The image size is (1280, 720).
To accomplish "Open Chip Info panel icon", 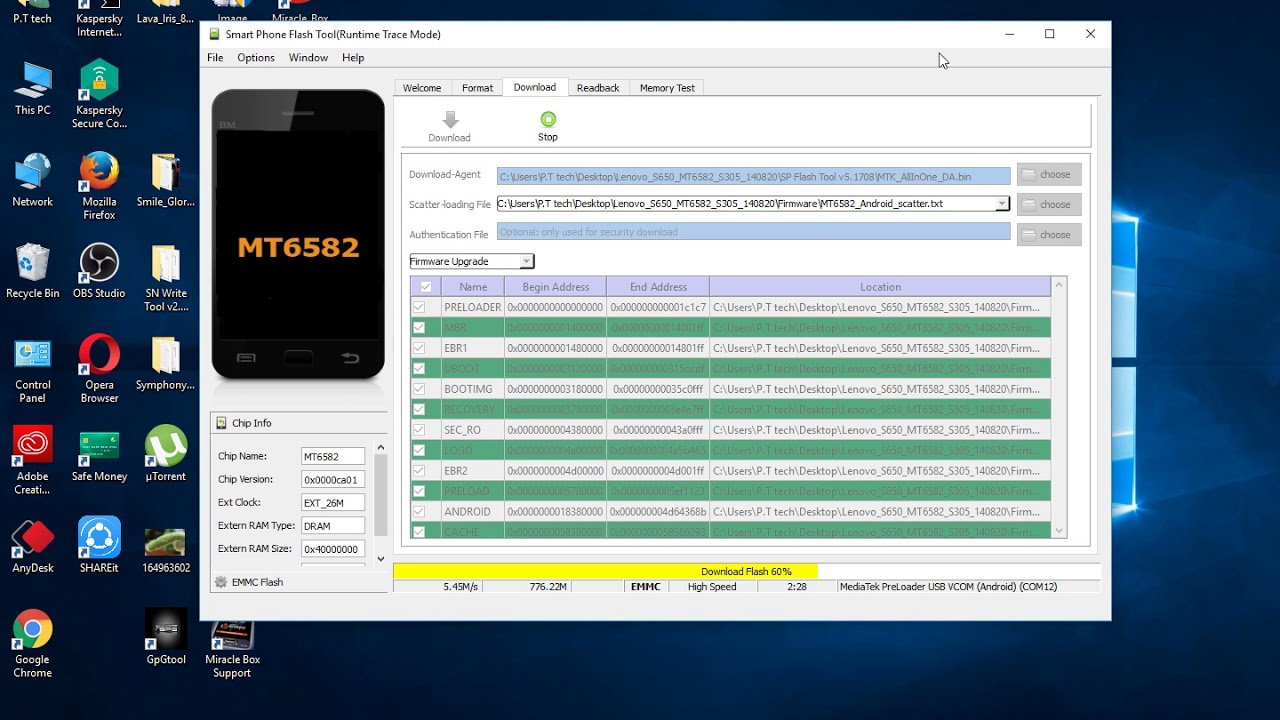I will click(221, 423).
